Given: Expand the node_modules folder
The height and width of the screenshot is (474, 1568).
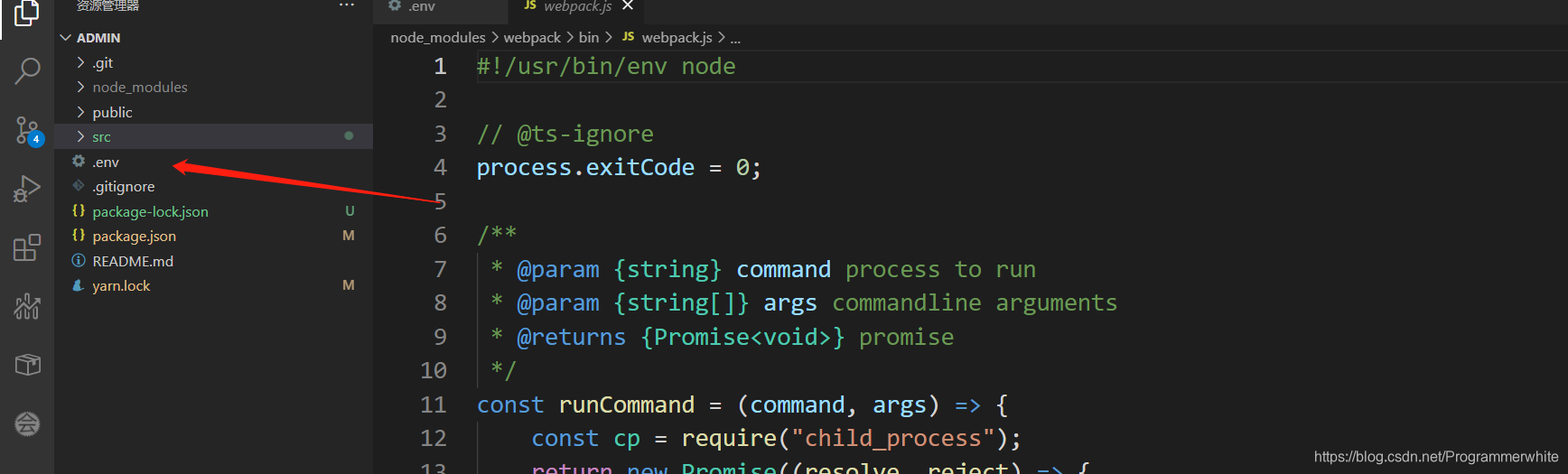Looking at the screenshot, I should click(x=80, y=87).
